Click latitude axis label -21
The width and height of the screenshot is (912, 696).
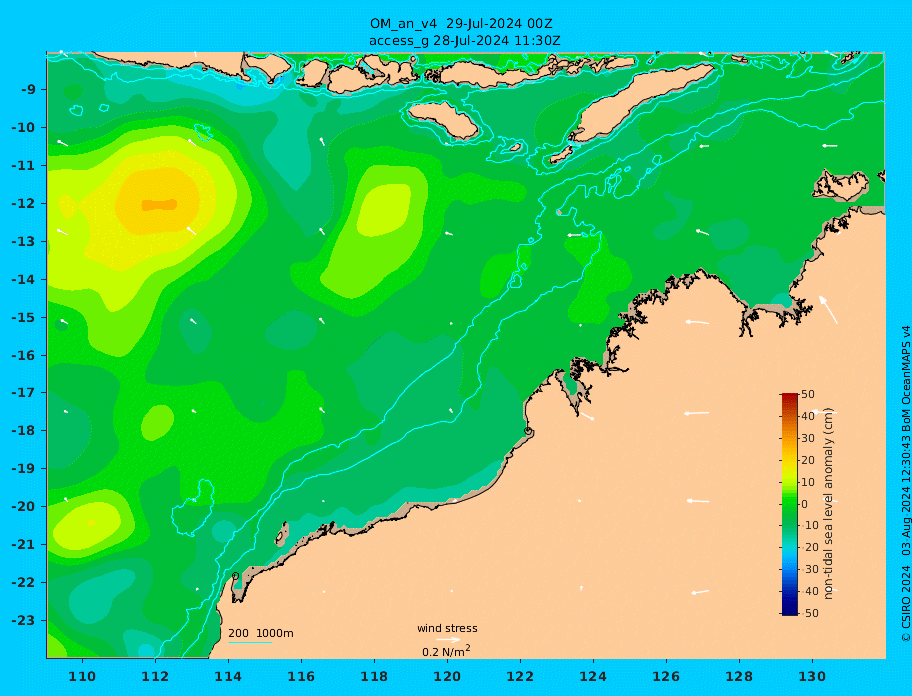pos(24,545)
